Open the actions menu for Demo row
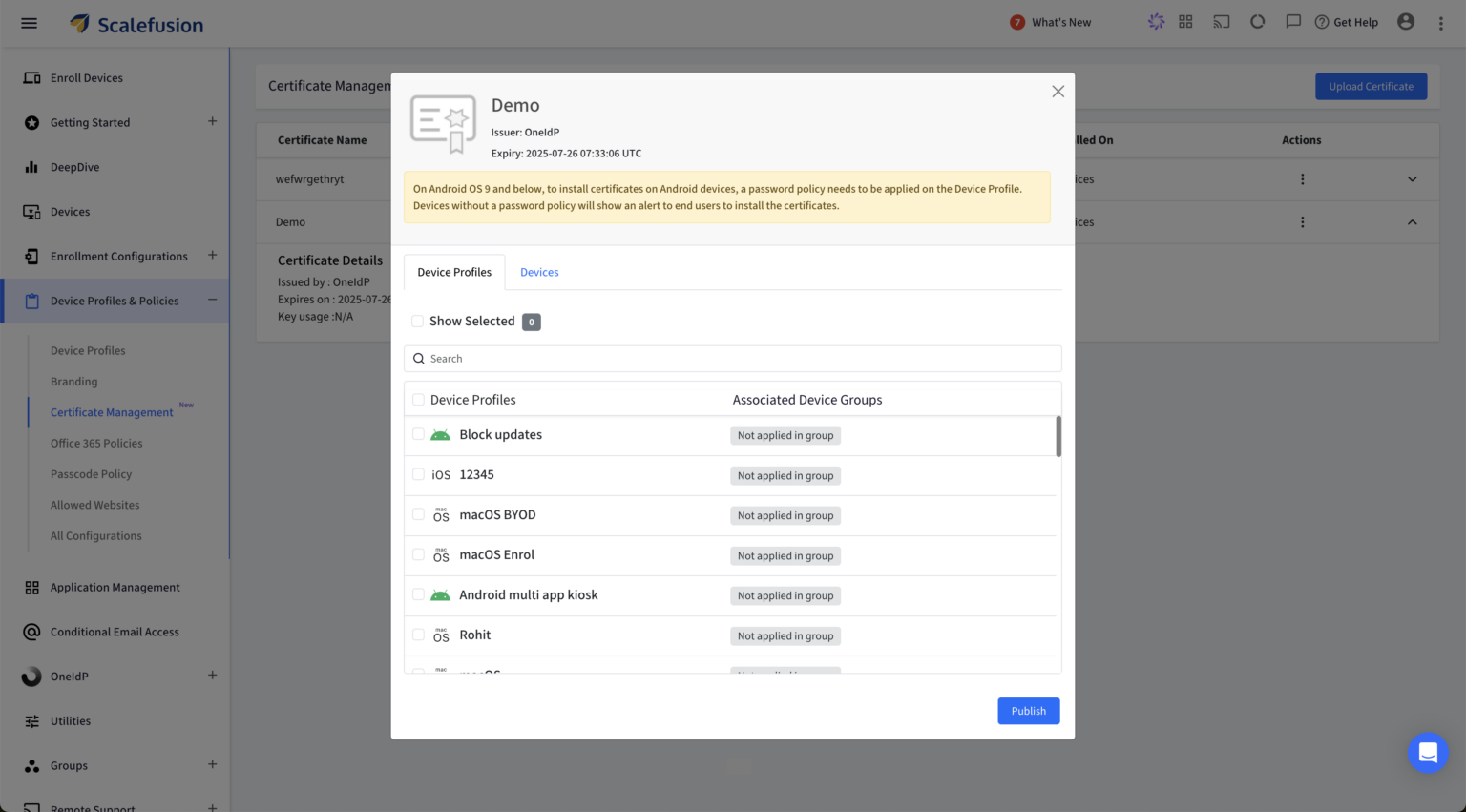The image size is (1466, 812). click(1302, 222)
